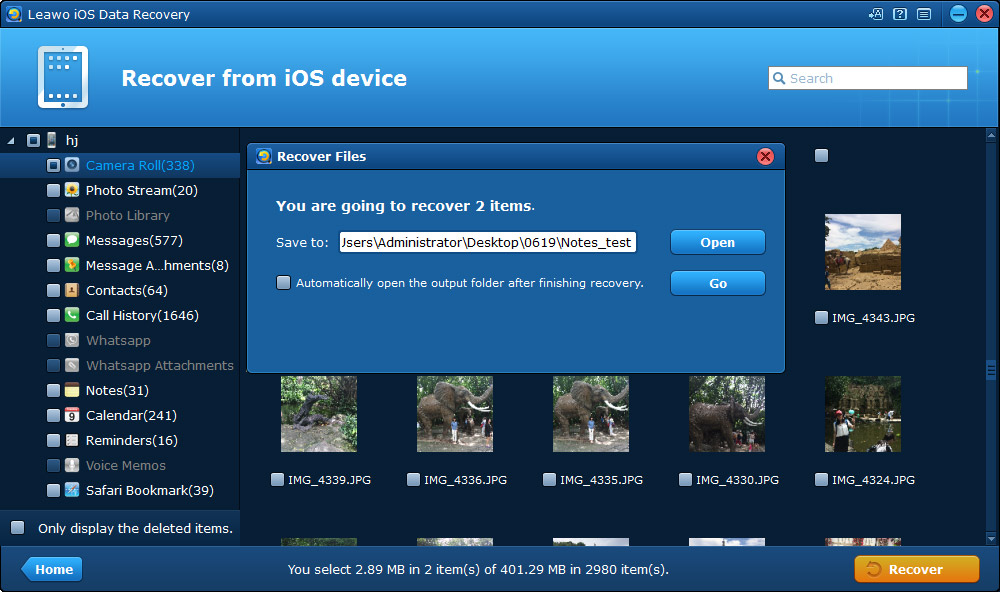Click the Open button beside save path
This screenshot has width=1000, height=592.
(x=717, y=242)
